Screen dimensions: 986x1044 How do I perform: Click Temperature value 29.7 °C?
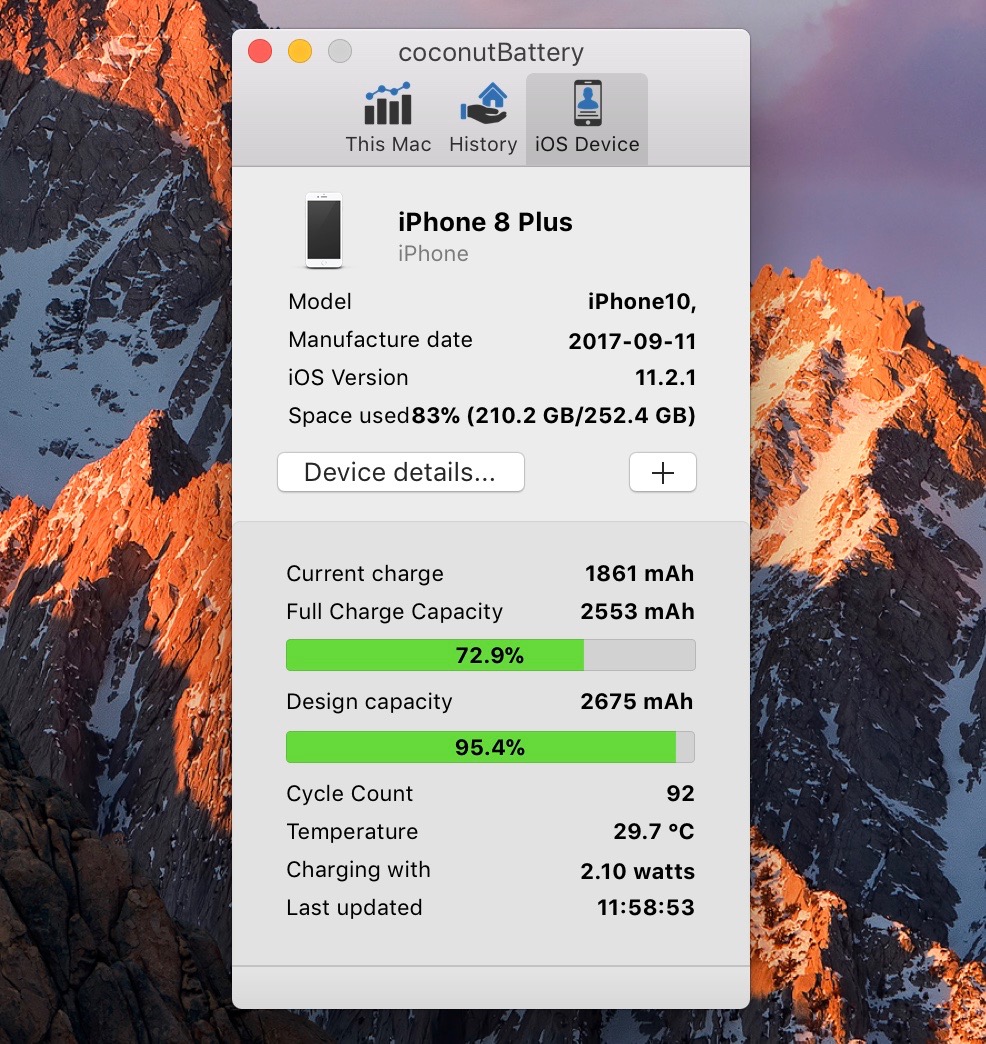click(654, 831)
